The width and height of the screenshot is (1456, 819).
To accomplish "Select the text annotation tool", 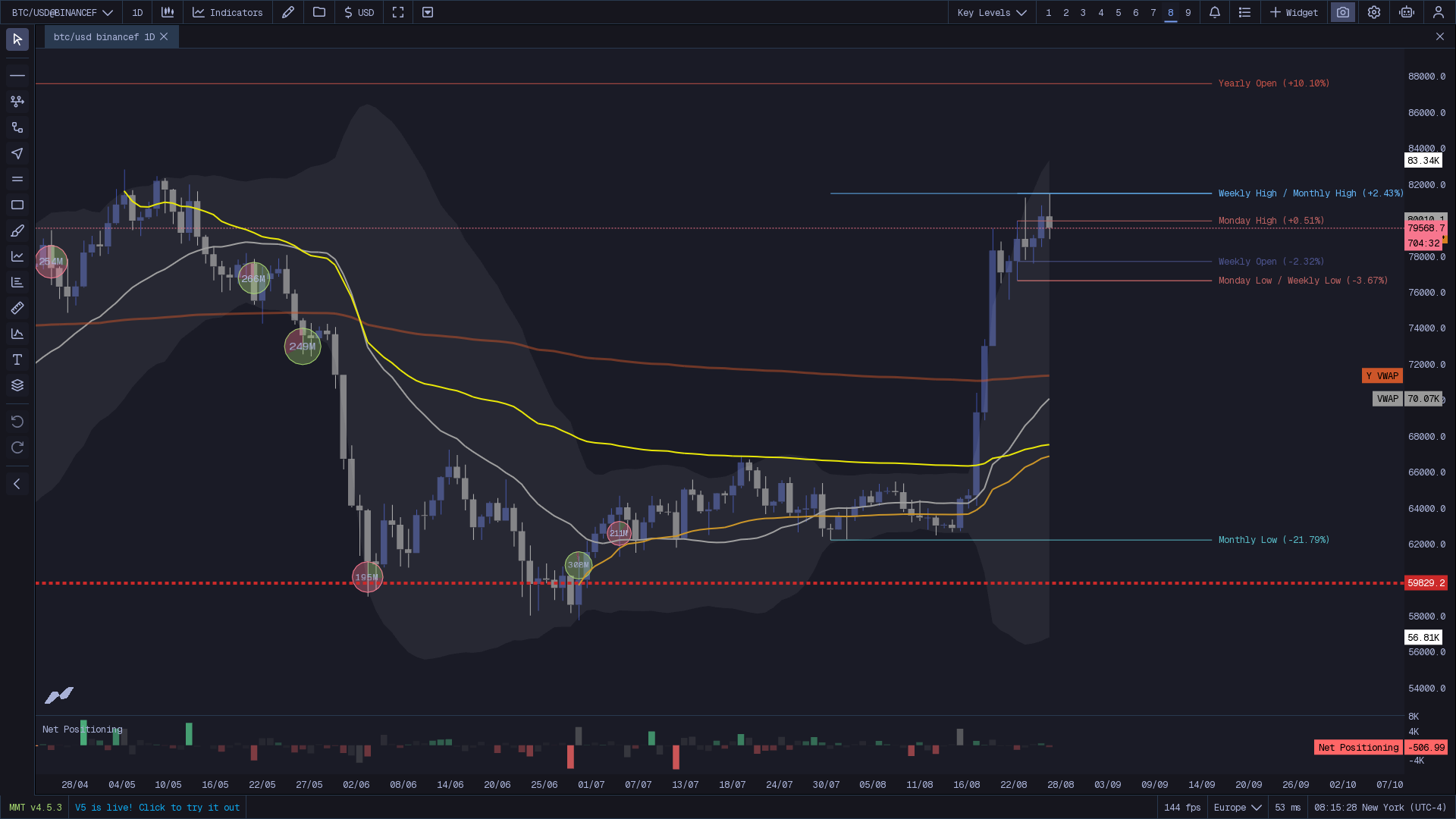I will point(17,359).
